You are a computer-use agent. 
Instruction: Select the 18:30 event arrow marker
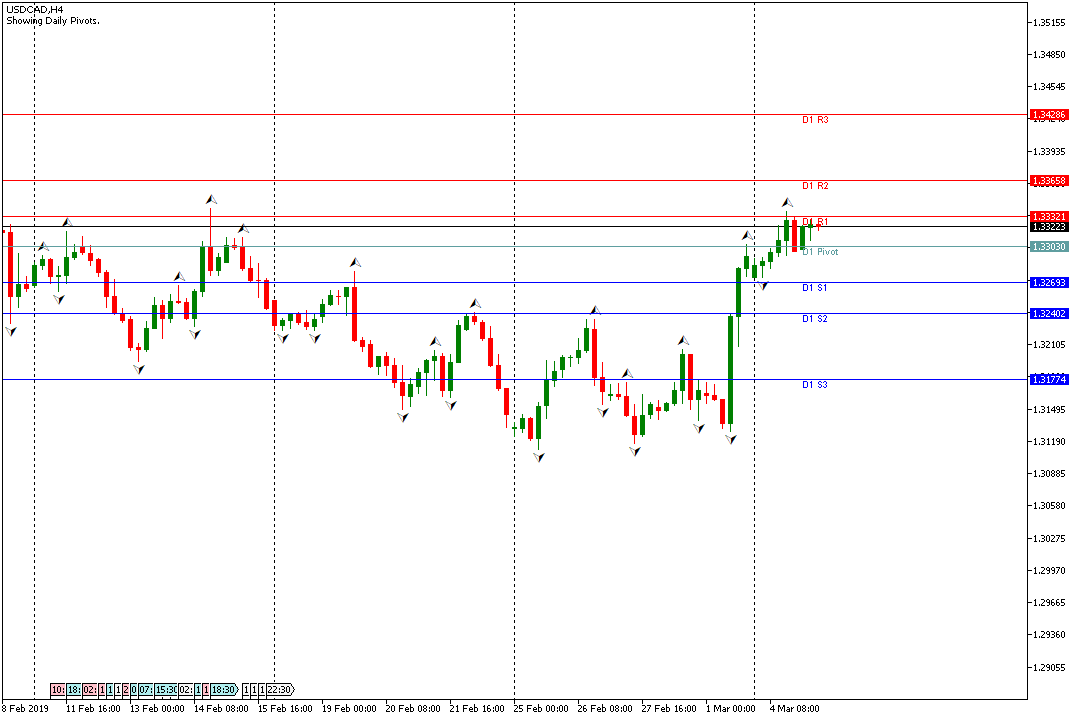[x=224, y=690]
